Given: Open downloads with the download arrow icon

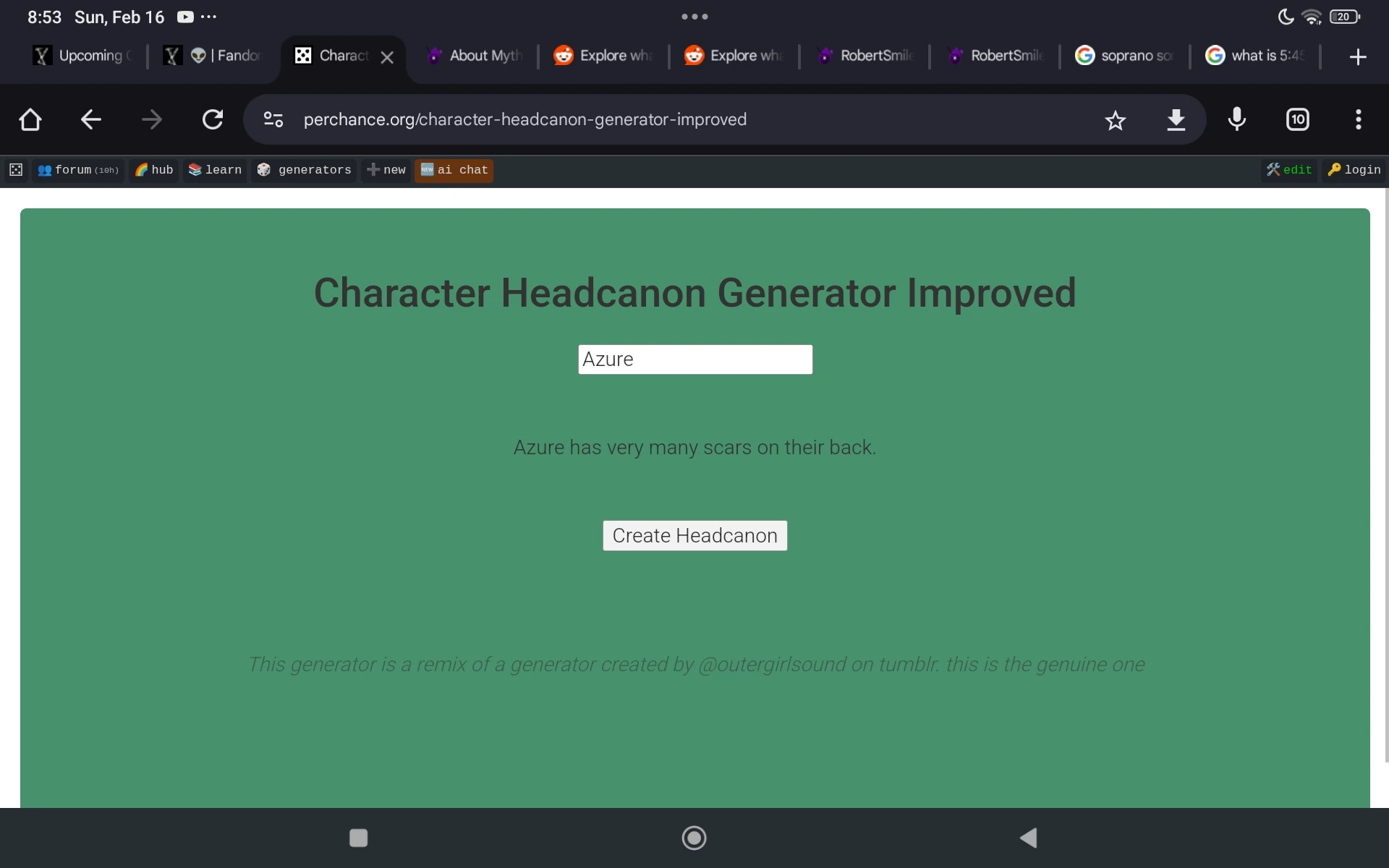Looking at the screenshot, I should coord(1176,119).
